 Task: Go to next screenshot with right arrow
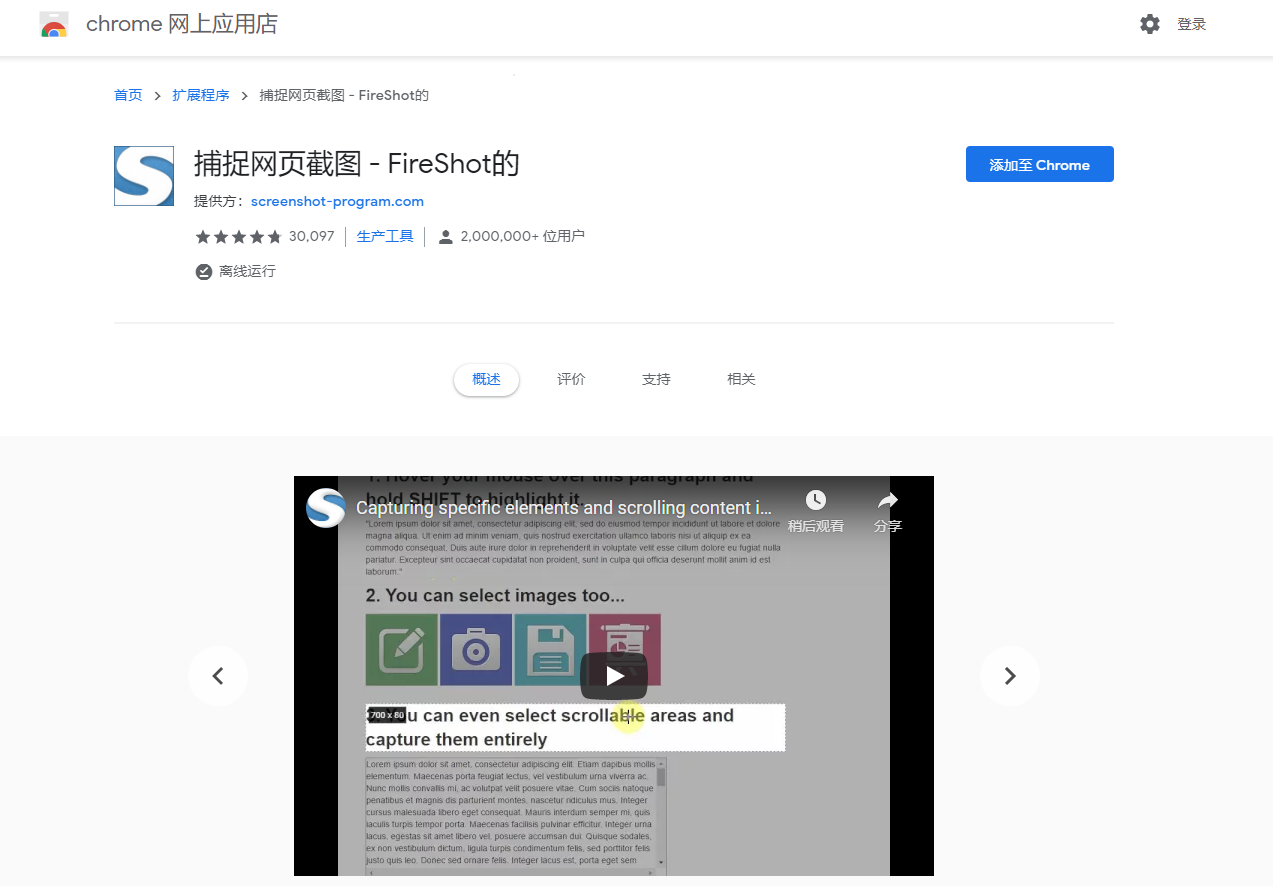[x=1010, y=676]
